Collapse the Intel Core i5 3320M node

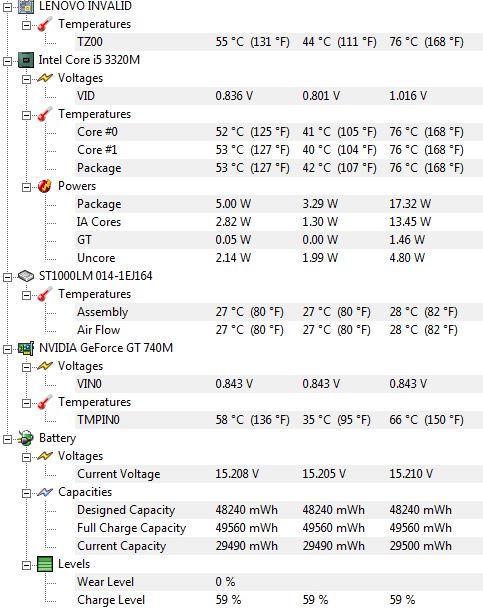coord(7,61)
